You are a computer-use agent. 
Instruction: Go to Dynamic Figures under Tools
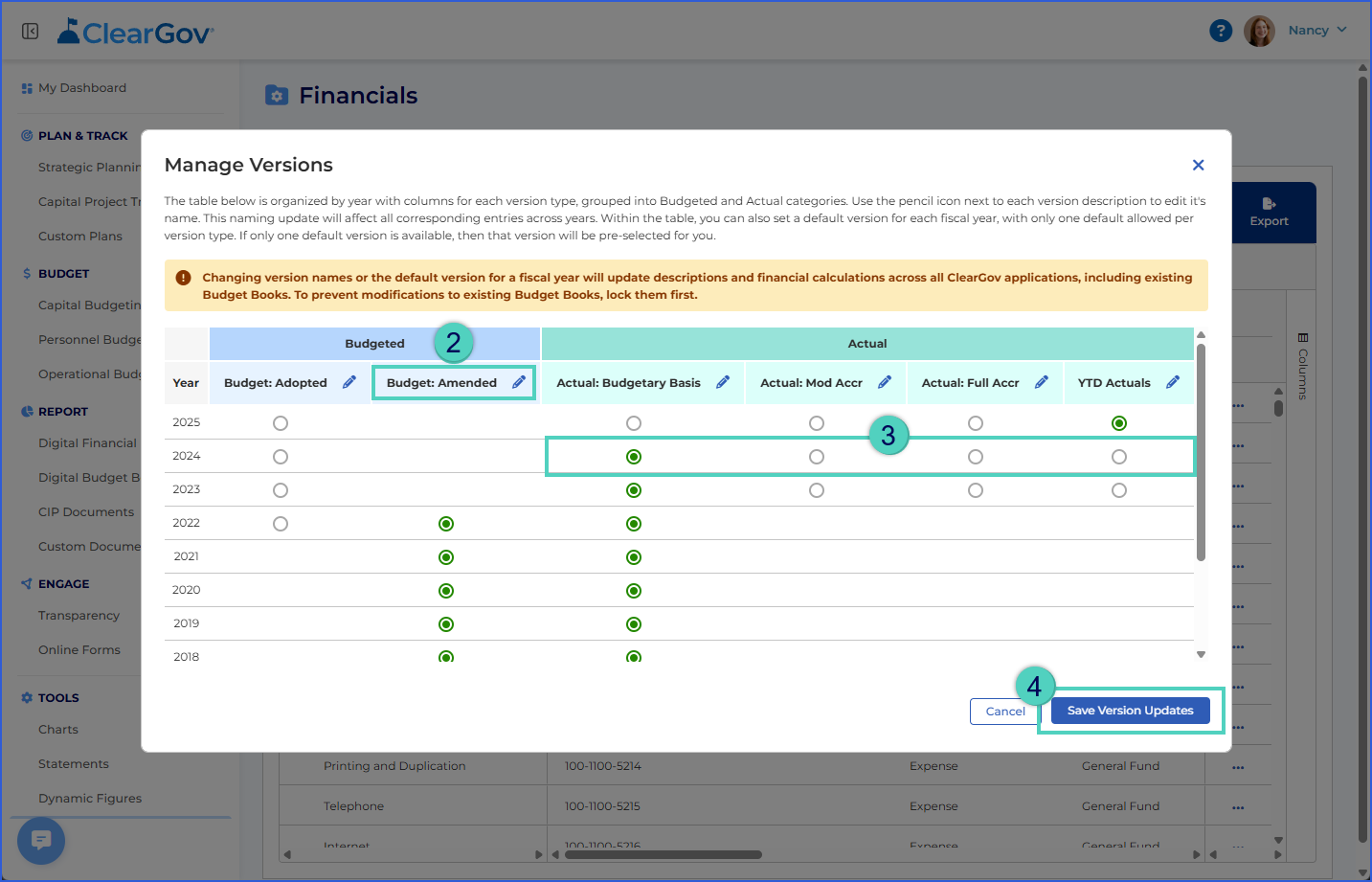click(x=90, y=799)
